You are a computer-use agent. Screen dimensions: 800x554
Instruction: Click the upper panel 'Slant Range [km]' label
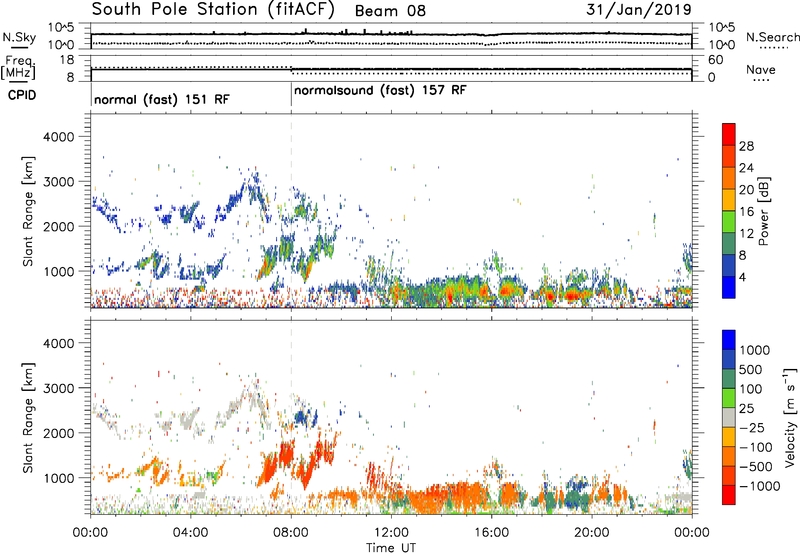point(28,211)
